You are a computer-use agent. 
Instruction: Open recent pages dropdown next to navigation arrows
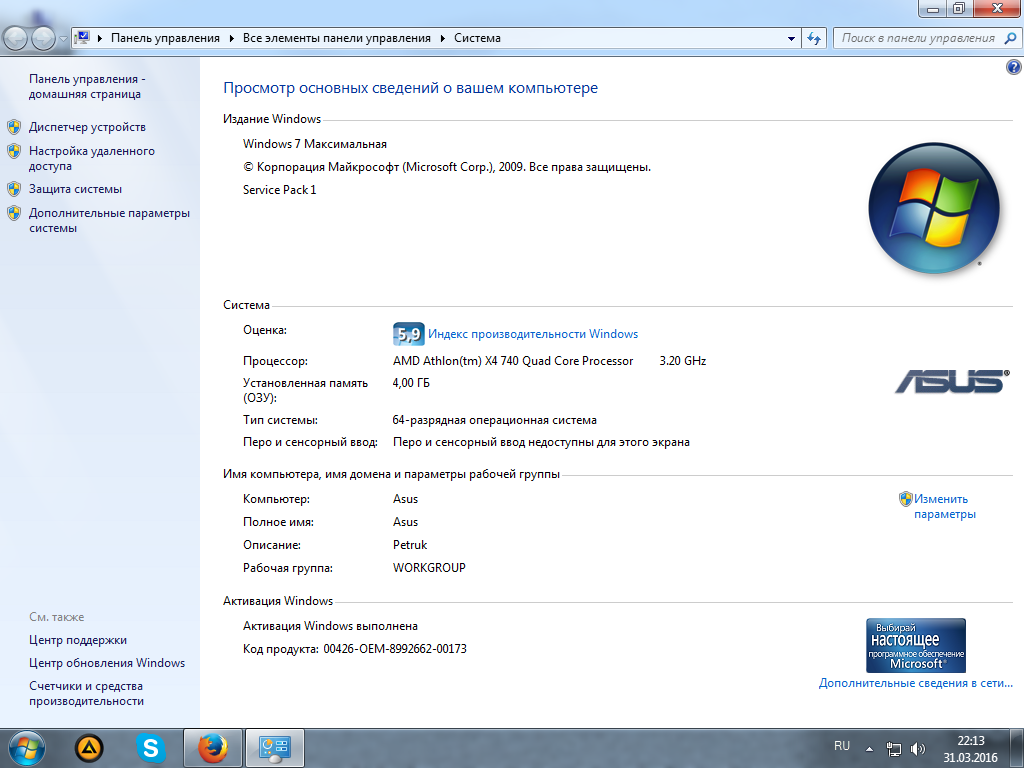pyautogui.click(x=63, y=39)
